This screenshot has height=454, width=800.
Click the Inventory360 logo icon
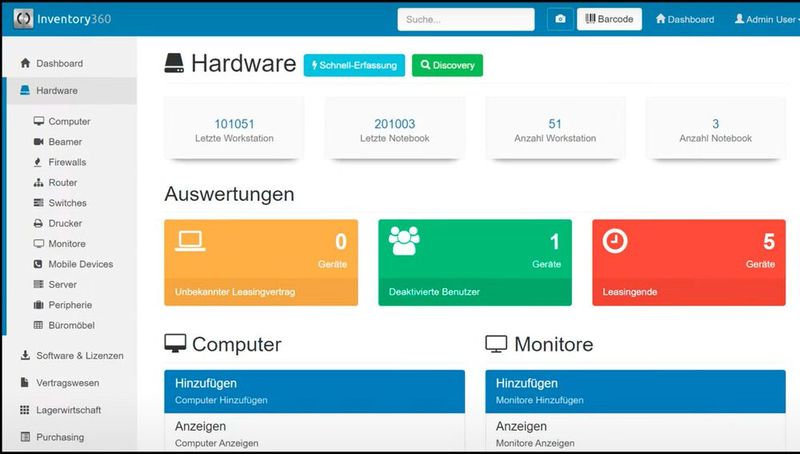pos(23,19)
